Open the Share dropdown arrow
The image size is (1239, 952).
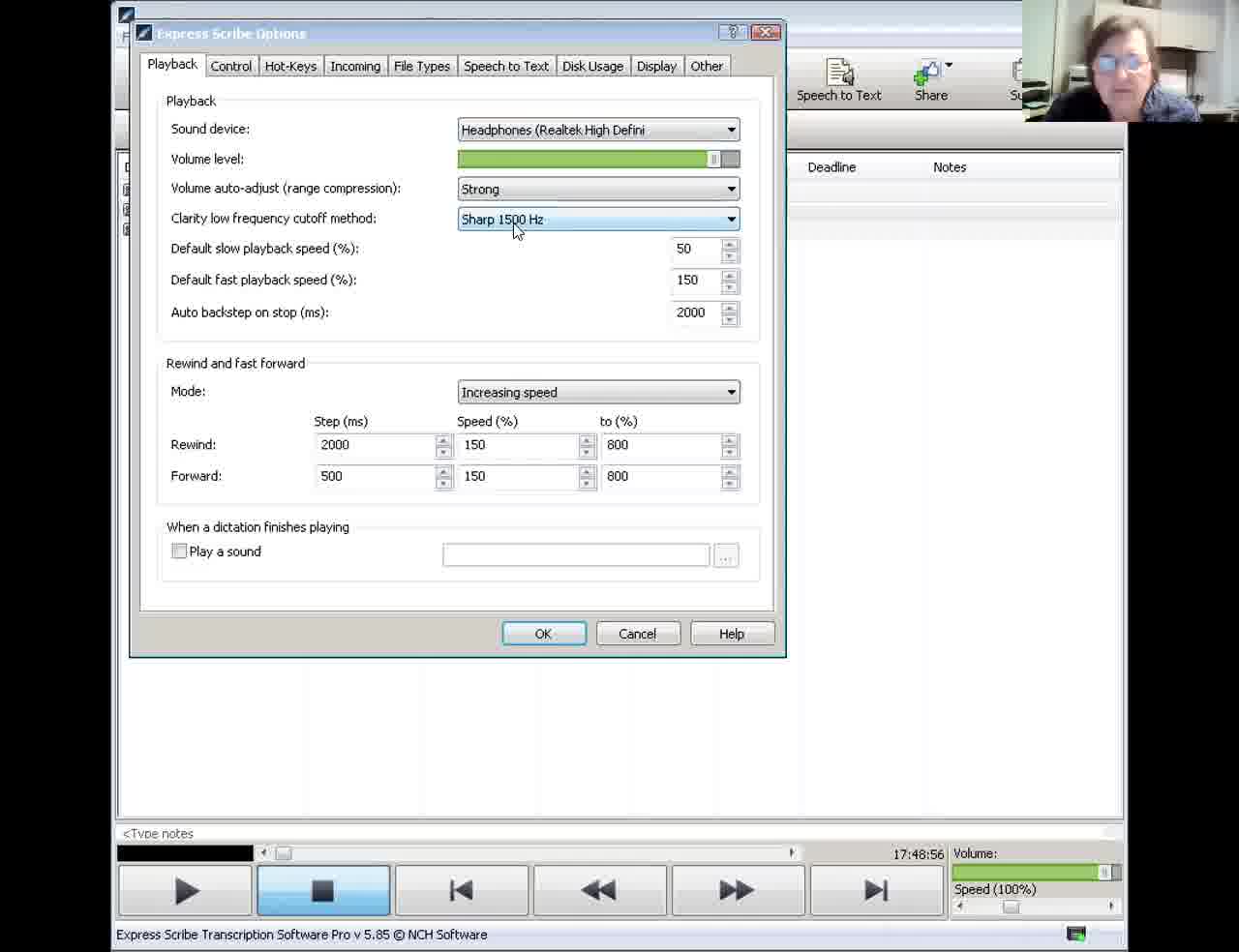tap(949, 66)
